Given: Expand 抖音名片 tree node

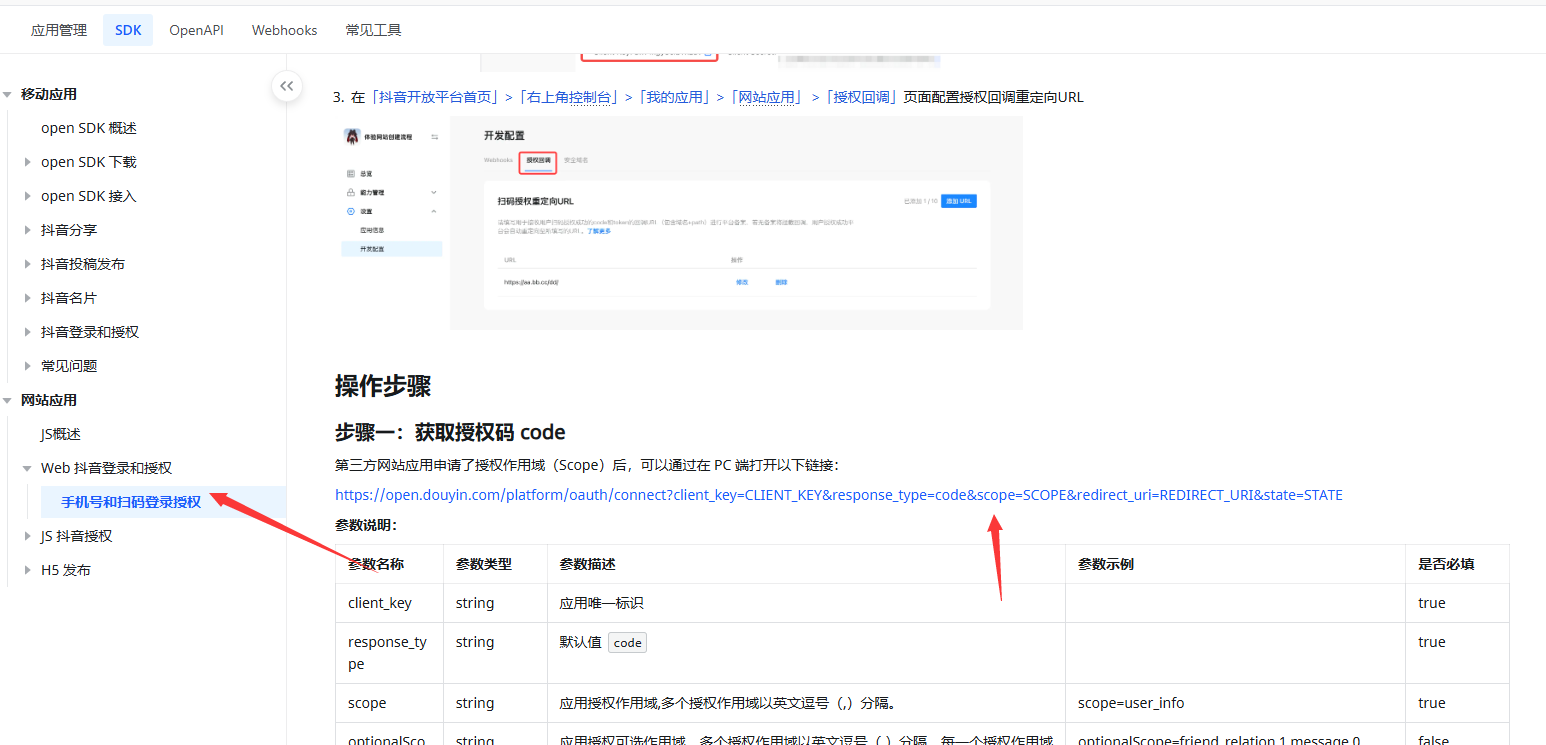Looking at the screenshot, I should click(28, 298).
